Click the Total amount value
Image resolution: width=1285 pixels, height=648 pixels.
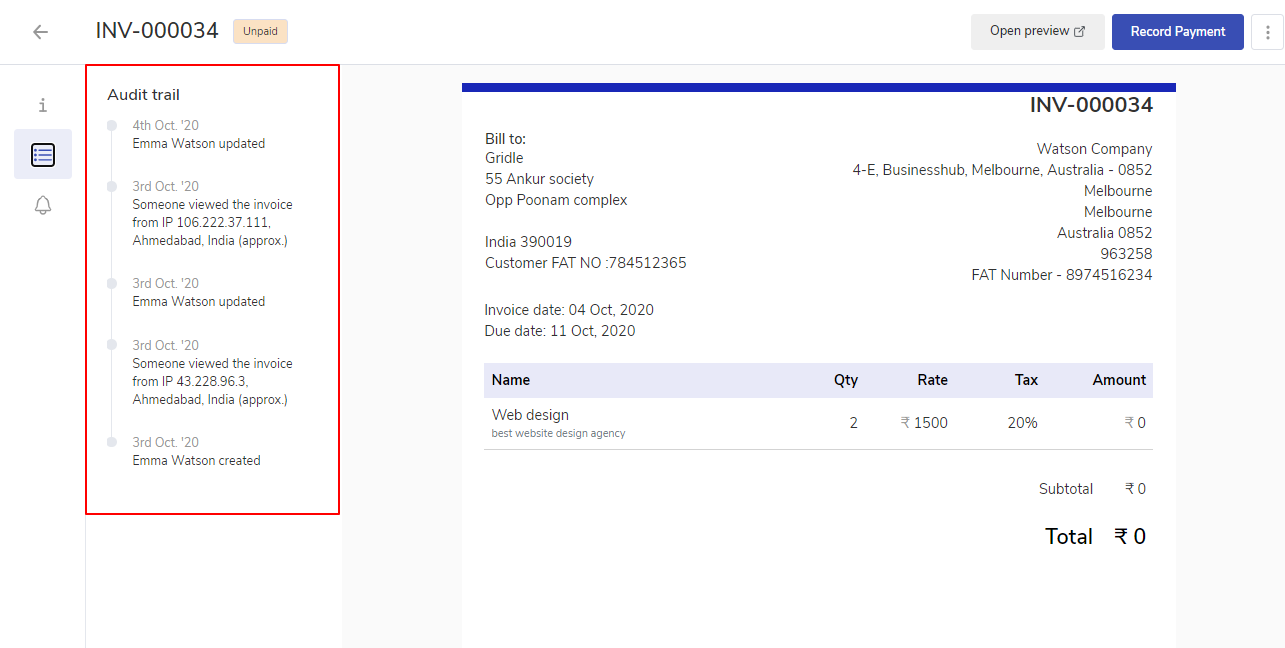point(1130,537)
